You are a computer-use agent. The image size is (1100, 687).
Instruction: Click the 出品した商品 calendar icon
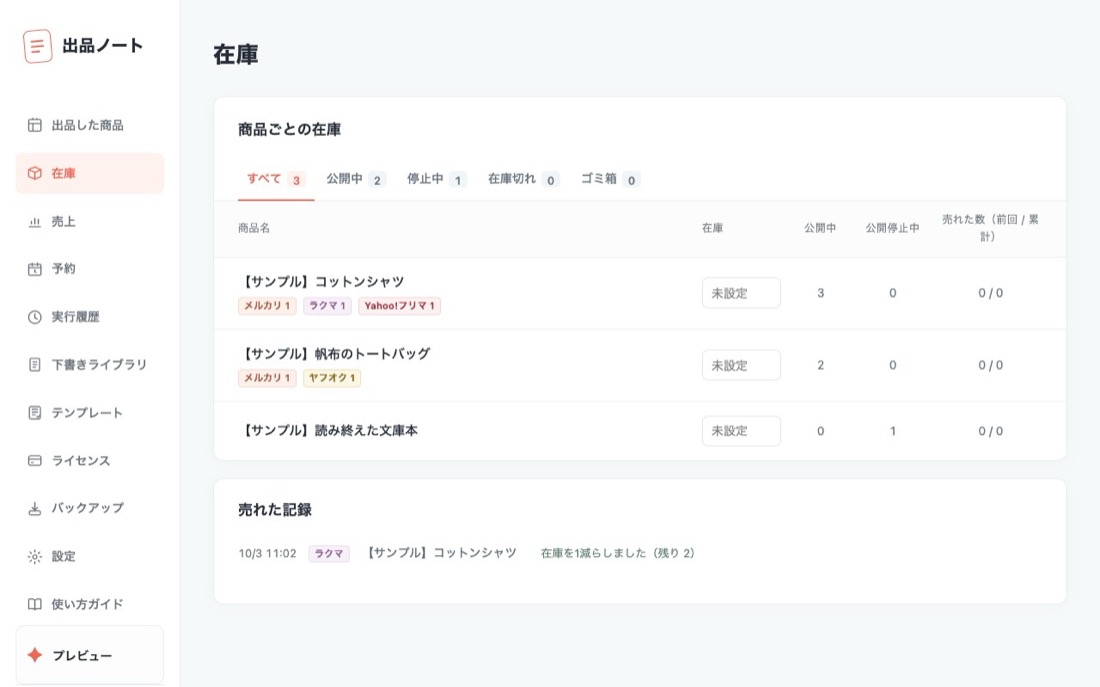[x=34, y=126]
